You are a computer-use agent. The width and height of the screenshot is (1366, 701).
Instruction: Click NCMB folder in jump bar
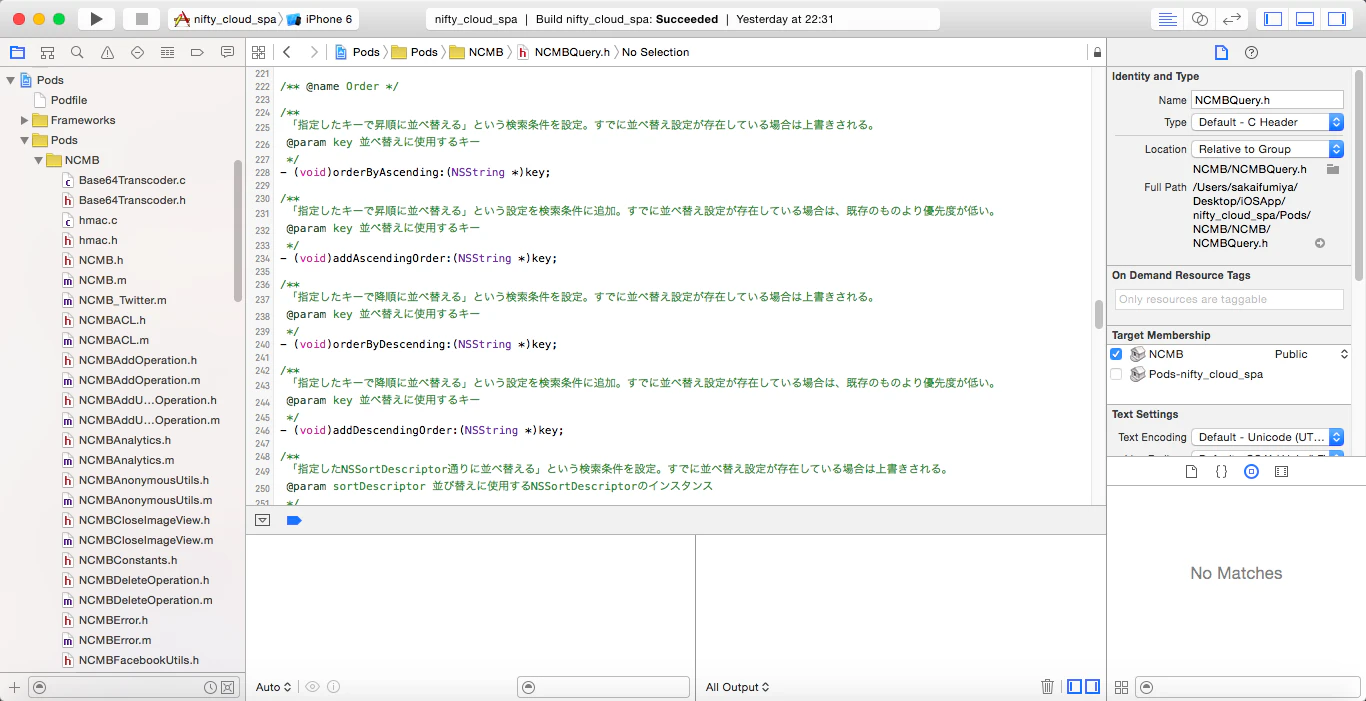pos(476,52)
